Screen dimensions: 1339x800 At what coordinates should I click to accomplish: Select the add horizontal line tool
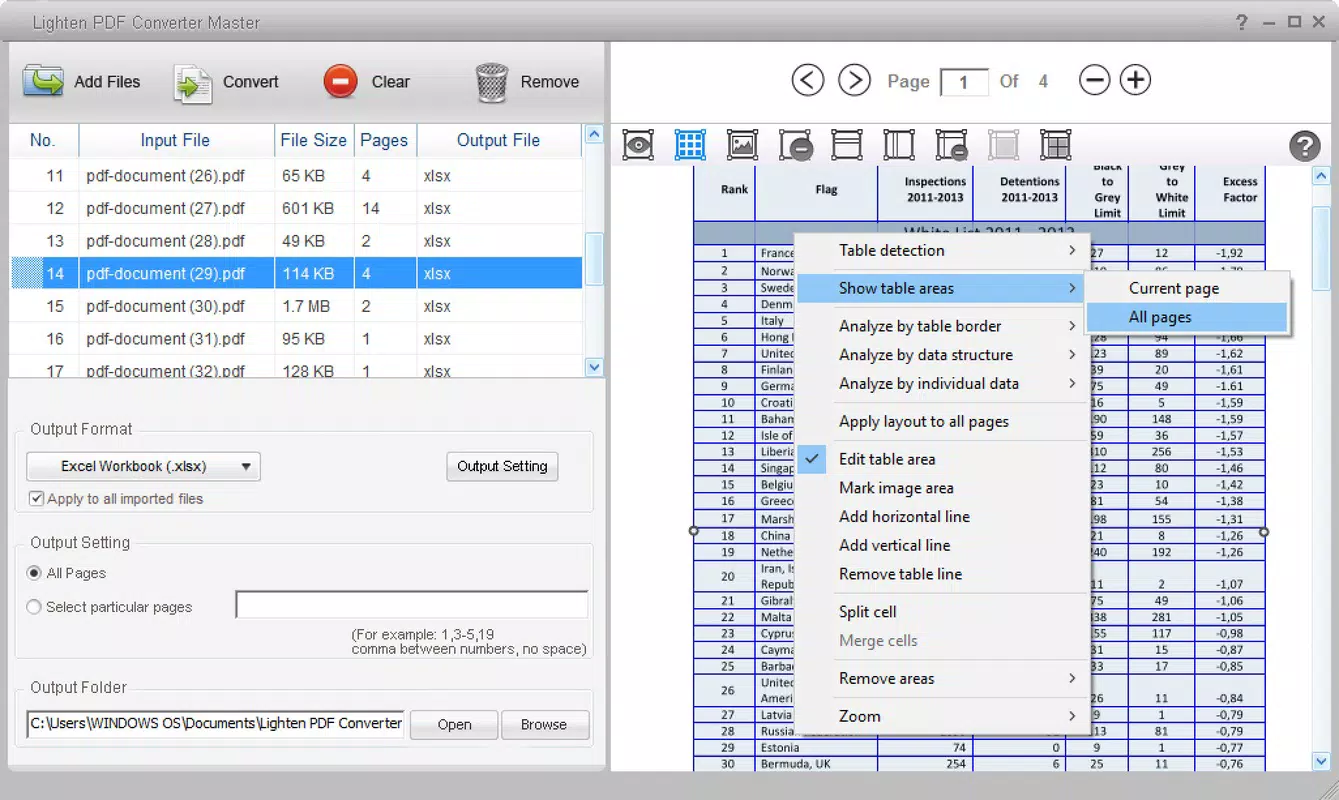click(847, 145)
